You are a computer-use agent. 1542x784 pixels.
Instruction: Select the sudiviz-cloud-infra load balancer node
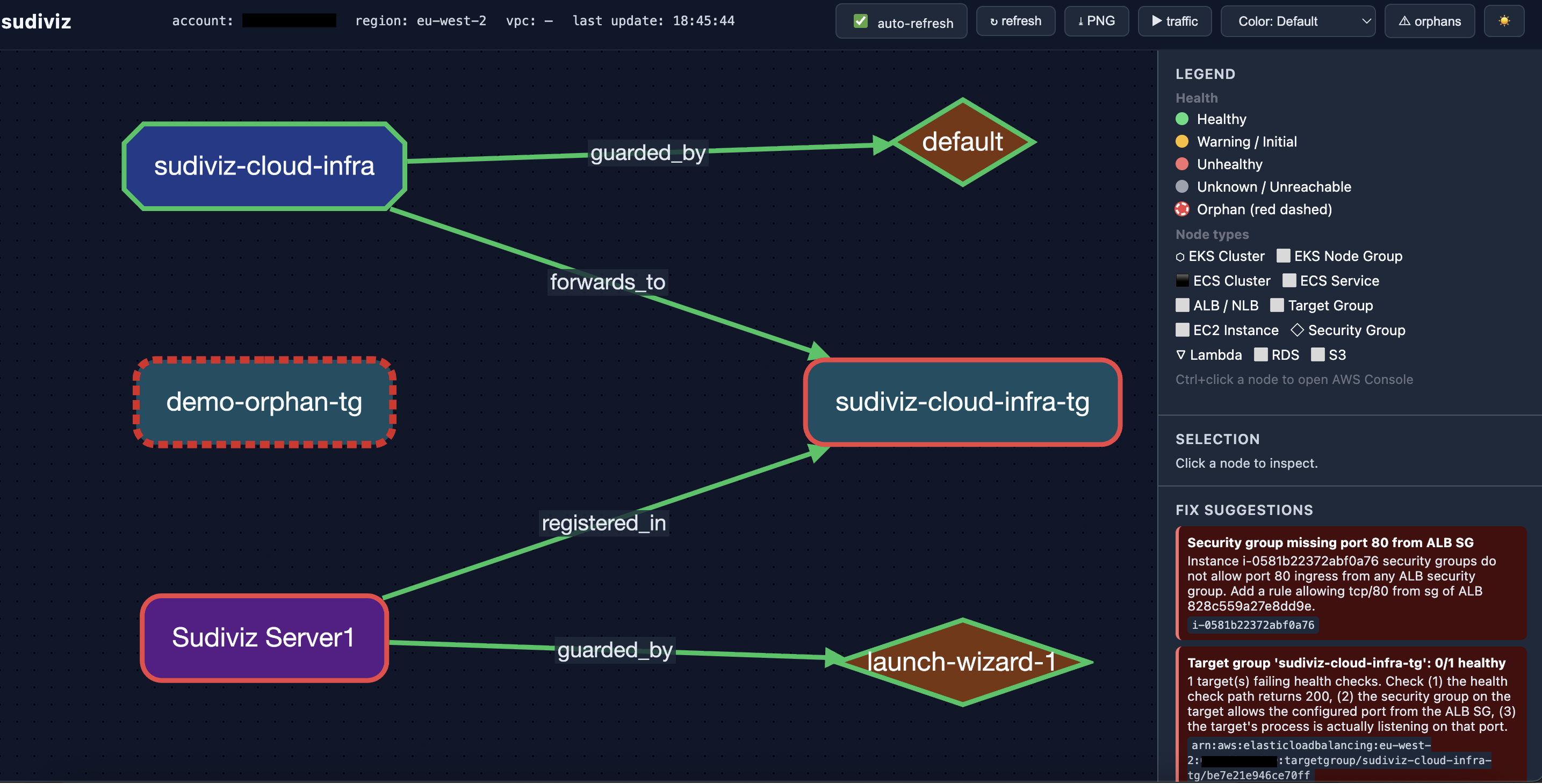264,166
